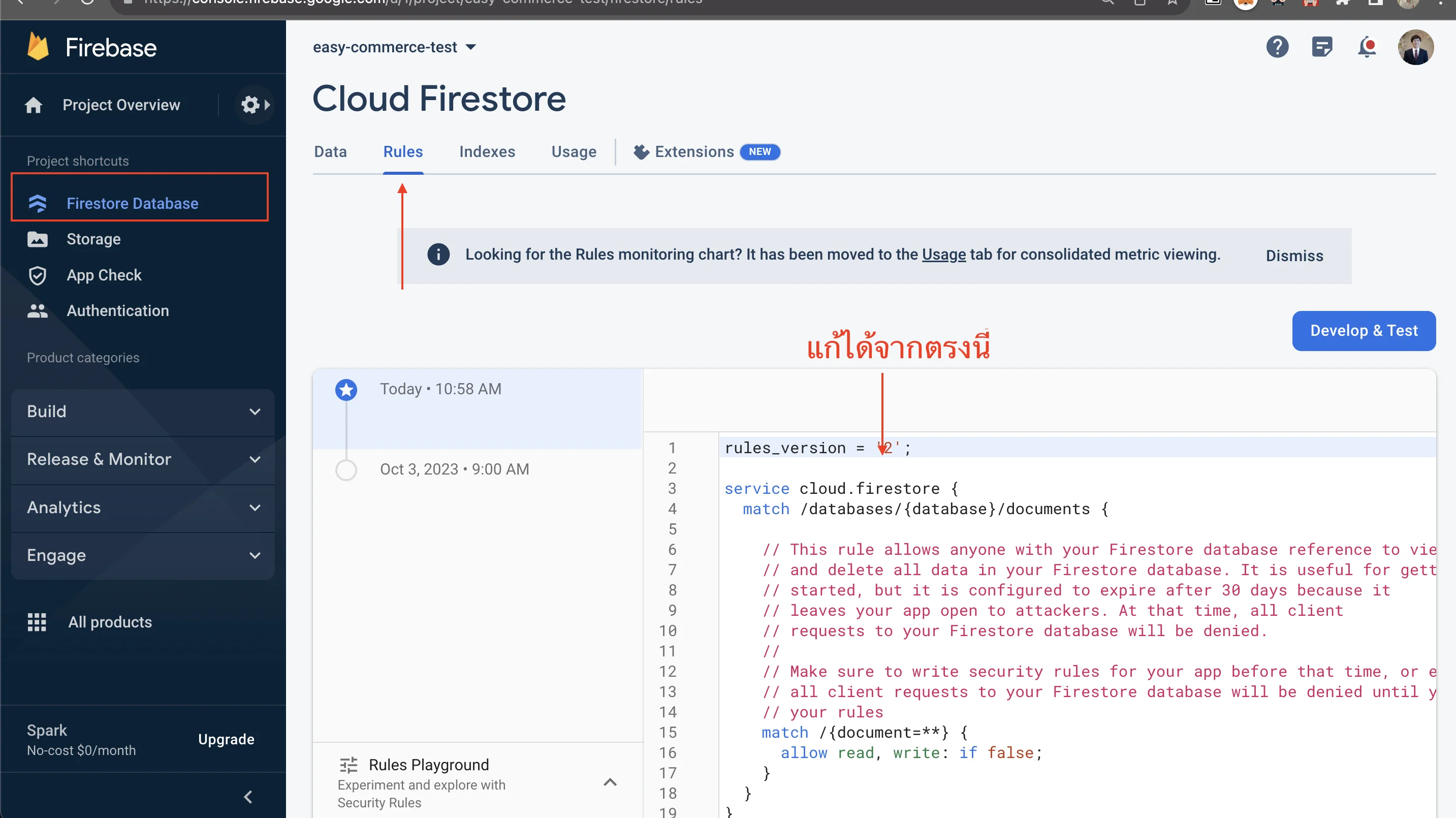1456x818 pixels.
Task: Open Project Overview home icon
Action: tap(34, 105)
